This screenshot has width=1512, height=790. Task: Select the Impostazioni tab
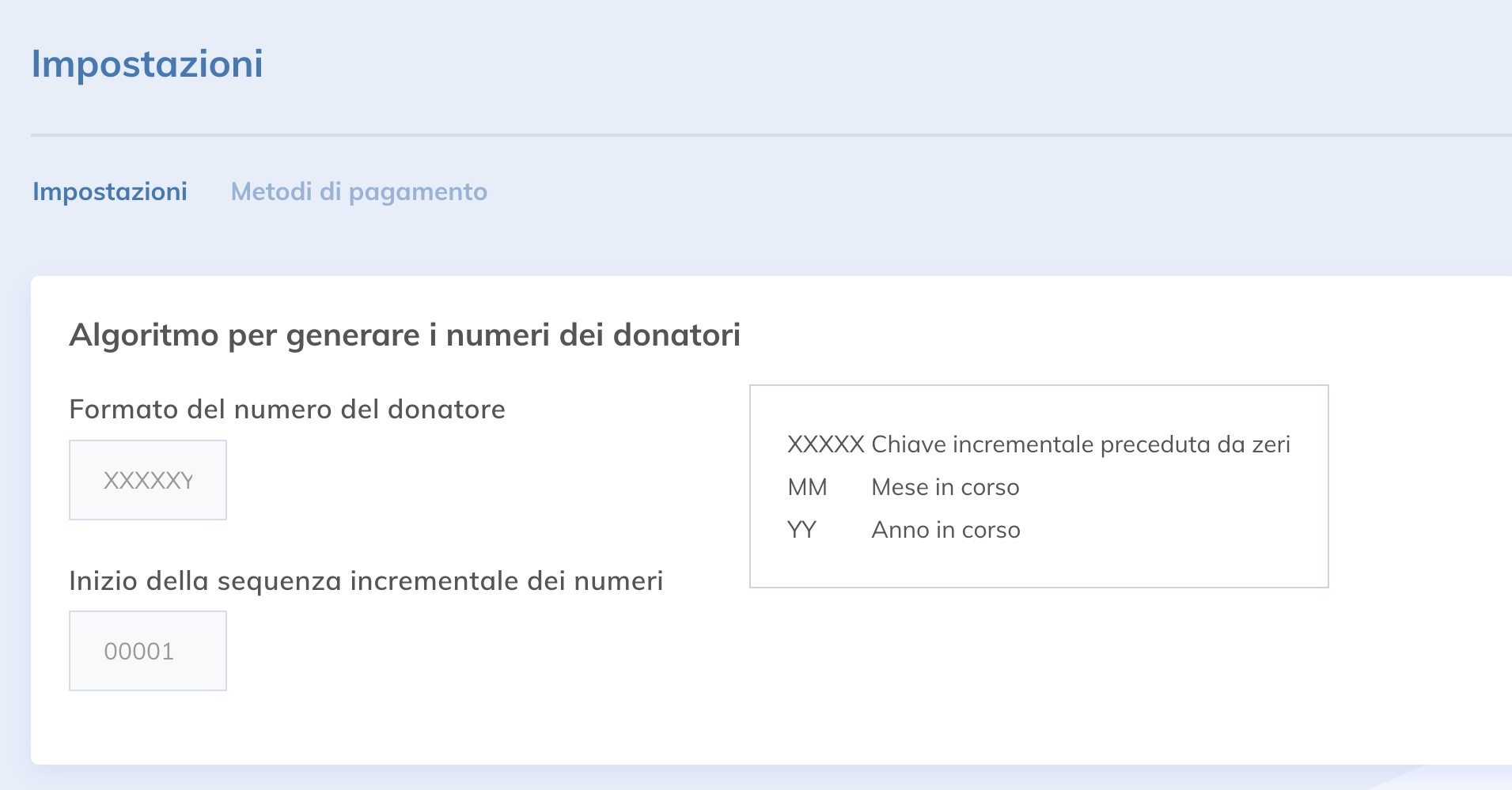coord(109,191)
